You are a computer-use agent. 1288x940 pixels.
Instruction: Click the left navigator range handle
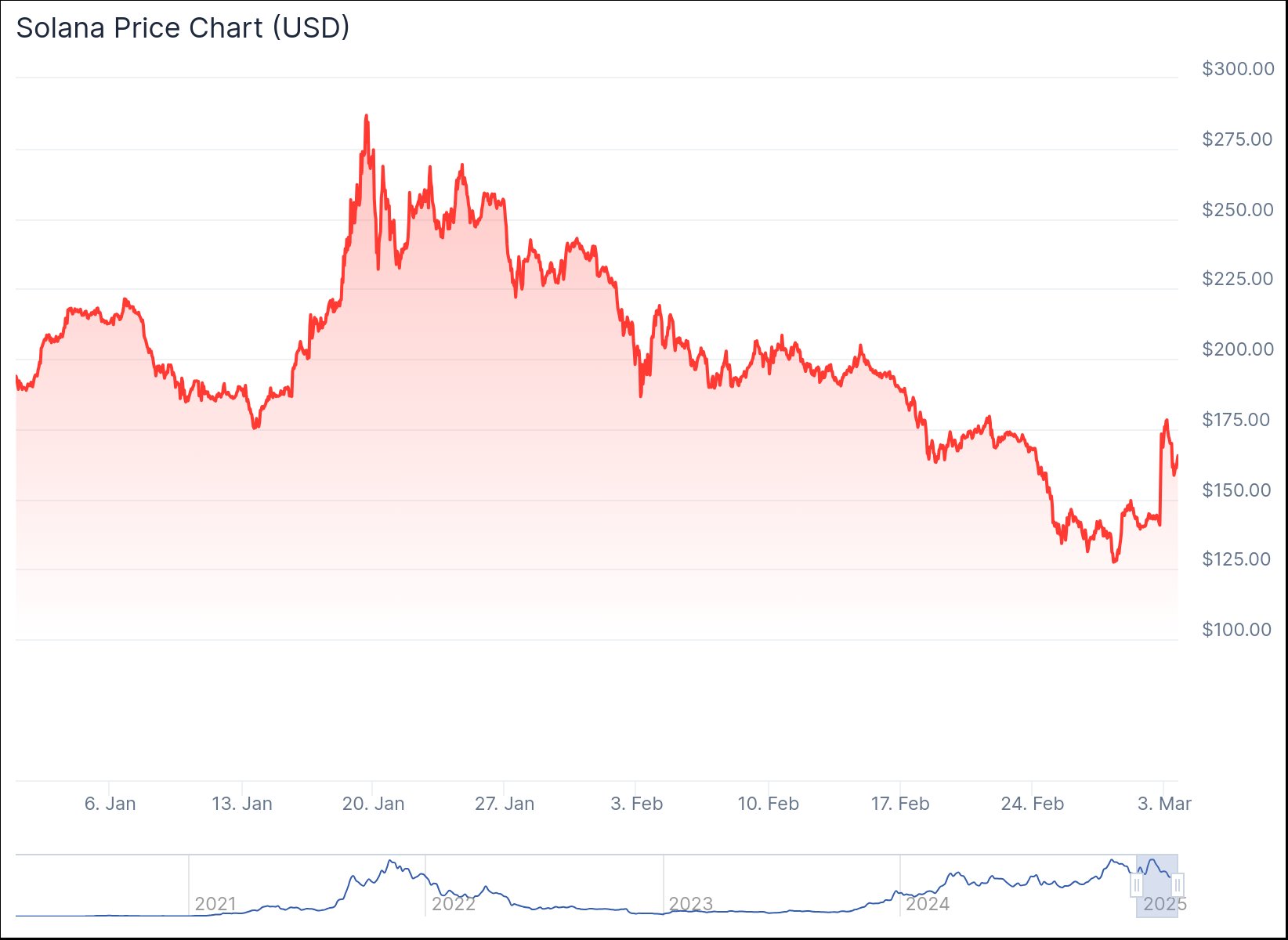tap(1137, 885)
